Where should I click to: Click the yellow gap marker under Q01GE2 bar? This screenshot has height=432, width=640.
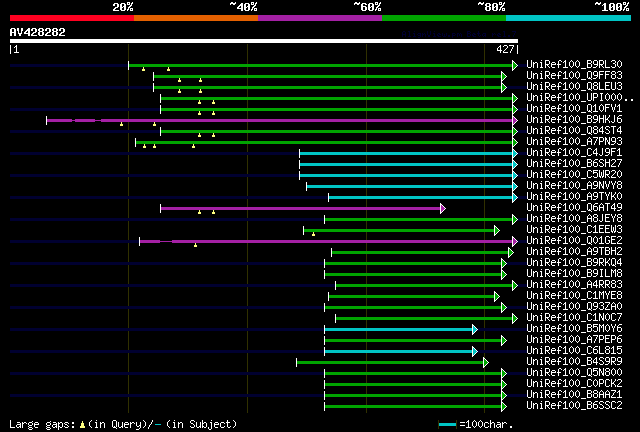(x=196, y=245)
